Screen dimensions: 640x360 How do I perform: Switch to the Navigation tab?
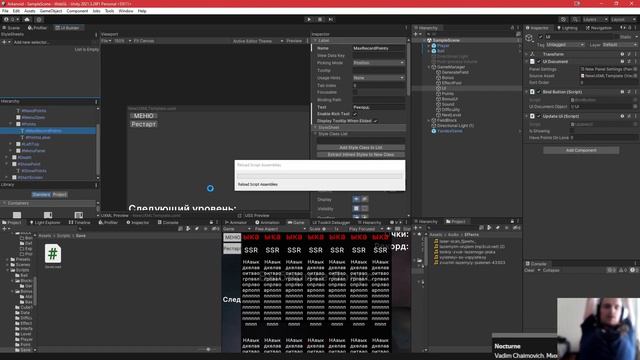598,28
